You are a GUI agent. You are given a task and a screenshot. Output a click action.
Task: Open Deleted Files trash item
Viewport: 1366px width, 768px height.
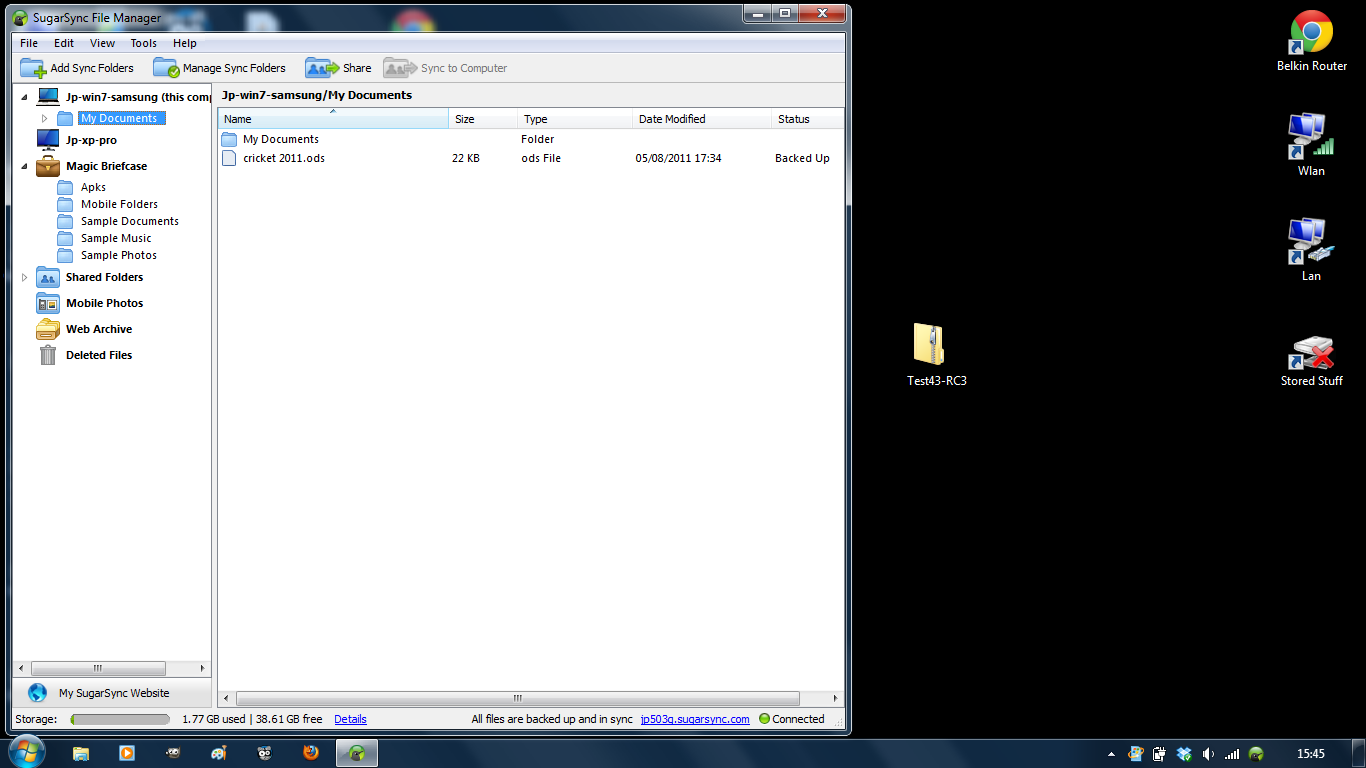tap(85, 355)
